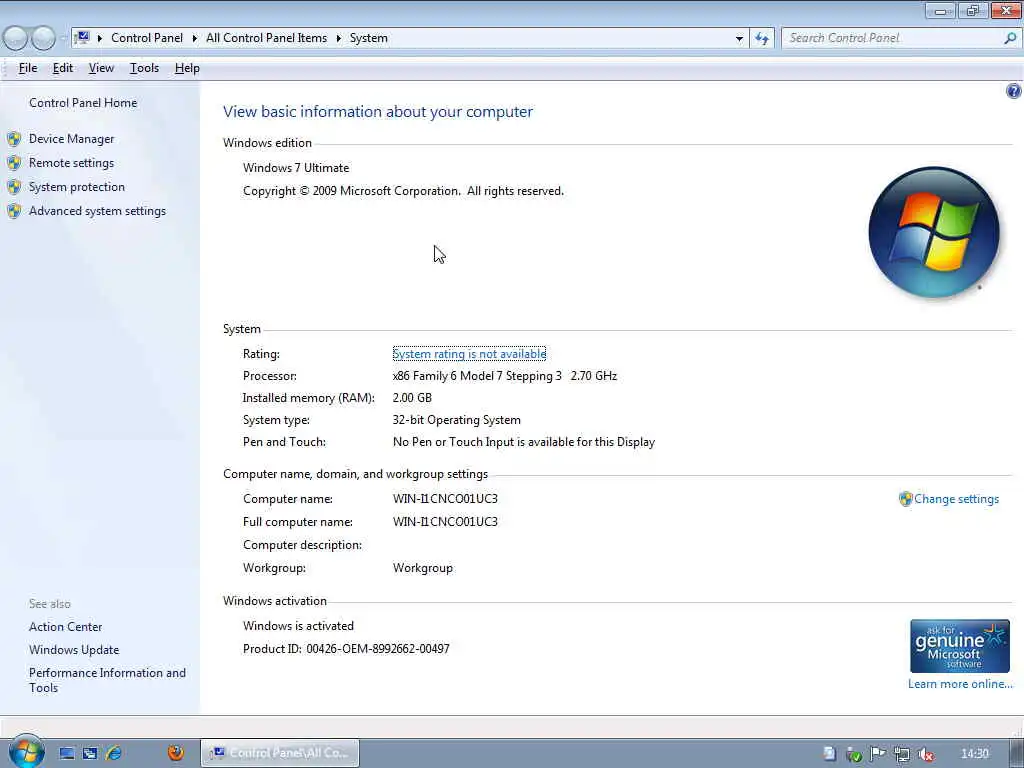Click the genuine Microsoft software badge
Image resolution: width=1024 pixels, height=768 pixels.
pyautogui.click(x=959, y=646)
